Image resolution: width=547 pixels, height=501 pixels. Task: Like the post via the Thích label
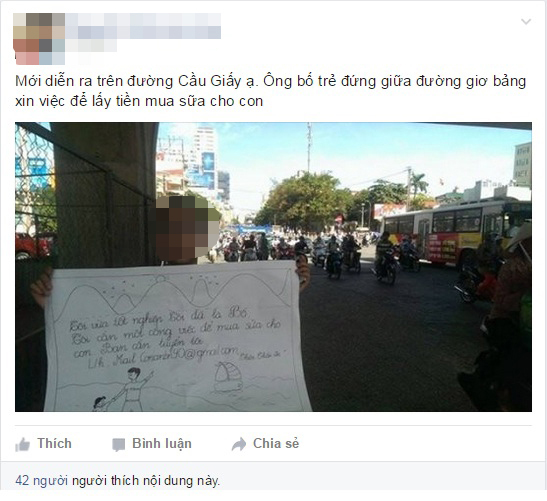(54, 444)
